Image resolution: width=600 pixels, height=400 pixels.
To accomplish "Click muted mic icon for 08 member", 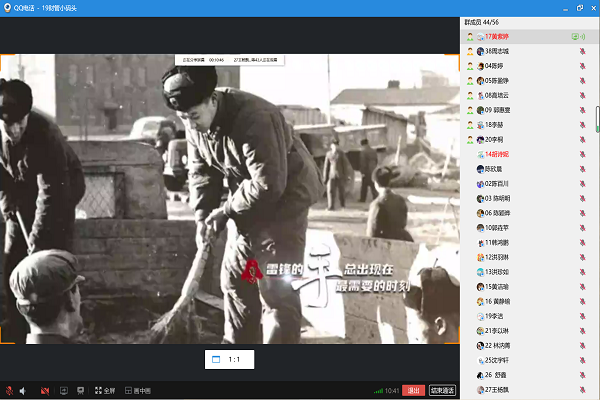I will [582, 95].
